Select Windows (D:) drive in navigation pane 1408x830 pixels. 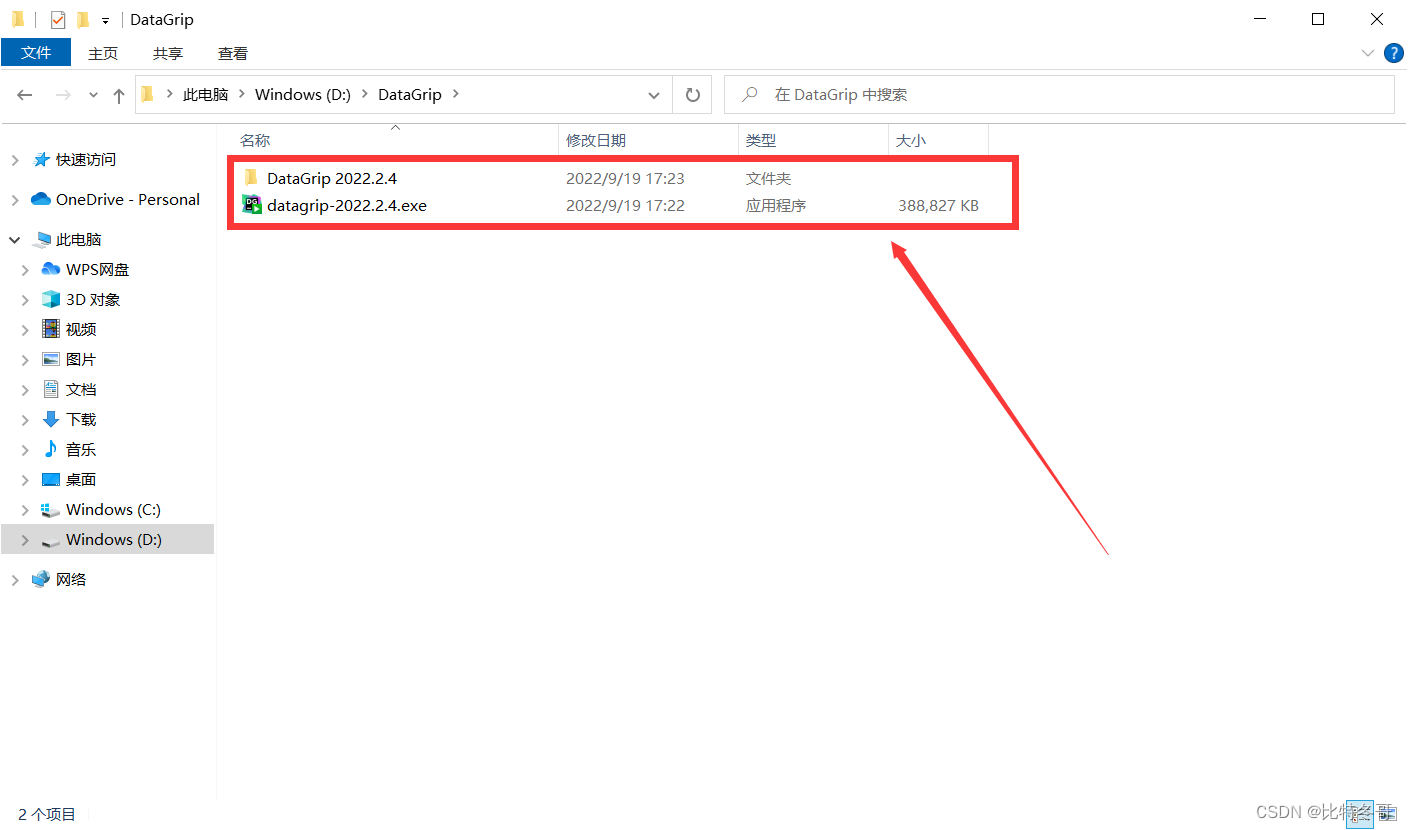point(114,540)
